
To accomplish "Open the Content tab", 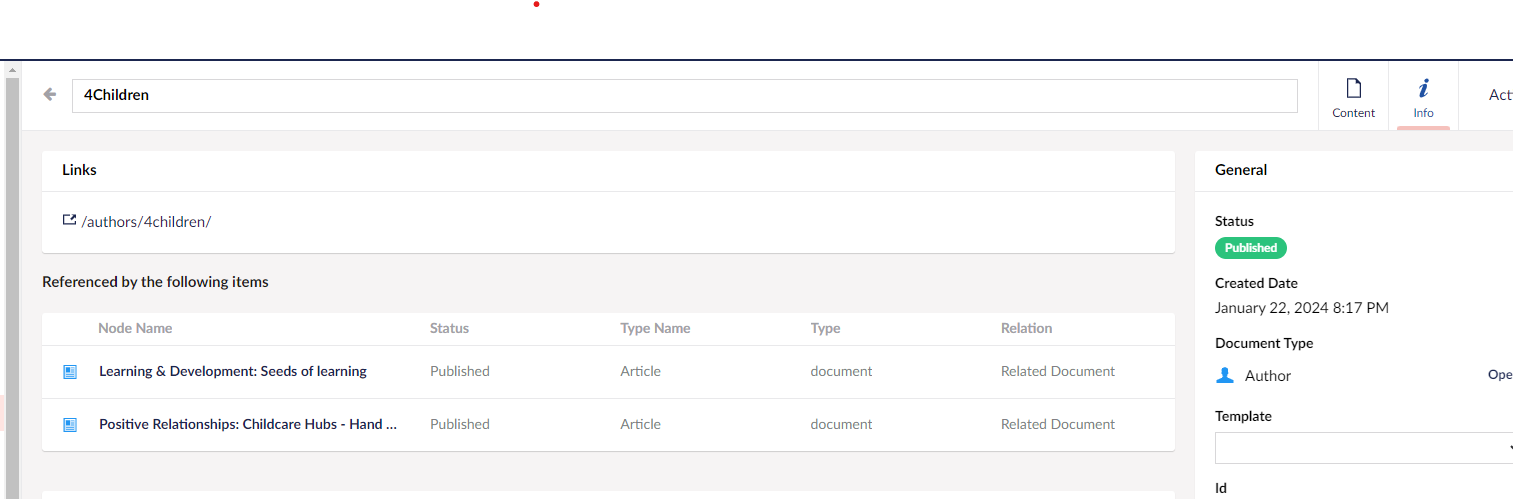I will click(x=1353, y=96).
